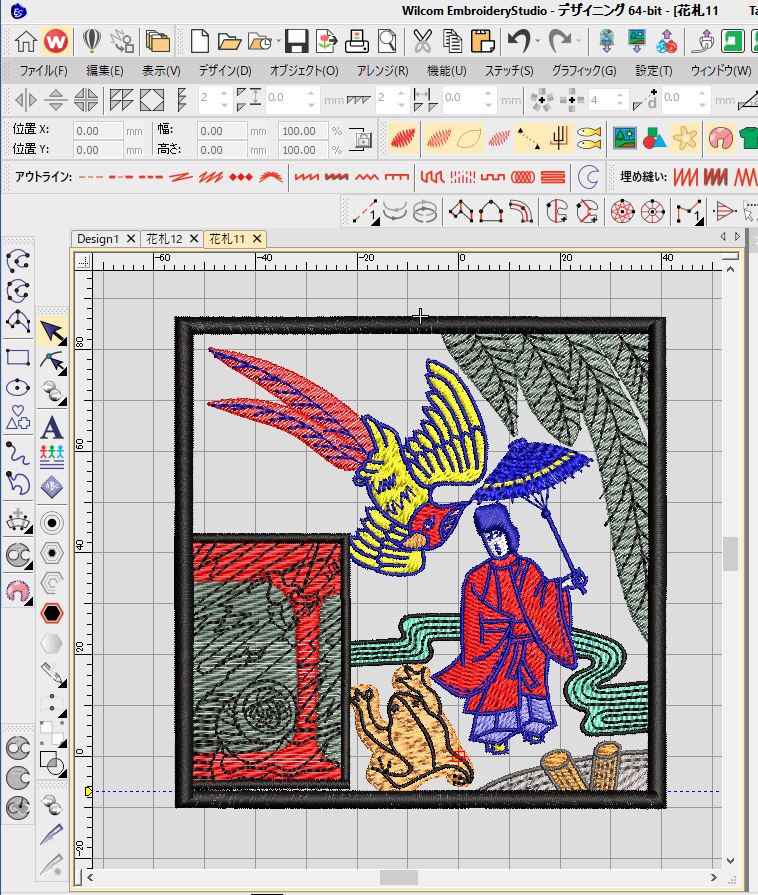758x895 pixels.
Task: Close the Design1 tab
Action: pyautogui.click(x=131, y=239)
